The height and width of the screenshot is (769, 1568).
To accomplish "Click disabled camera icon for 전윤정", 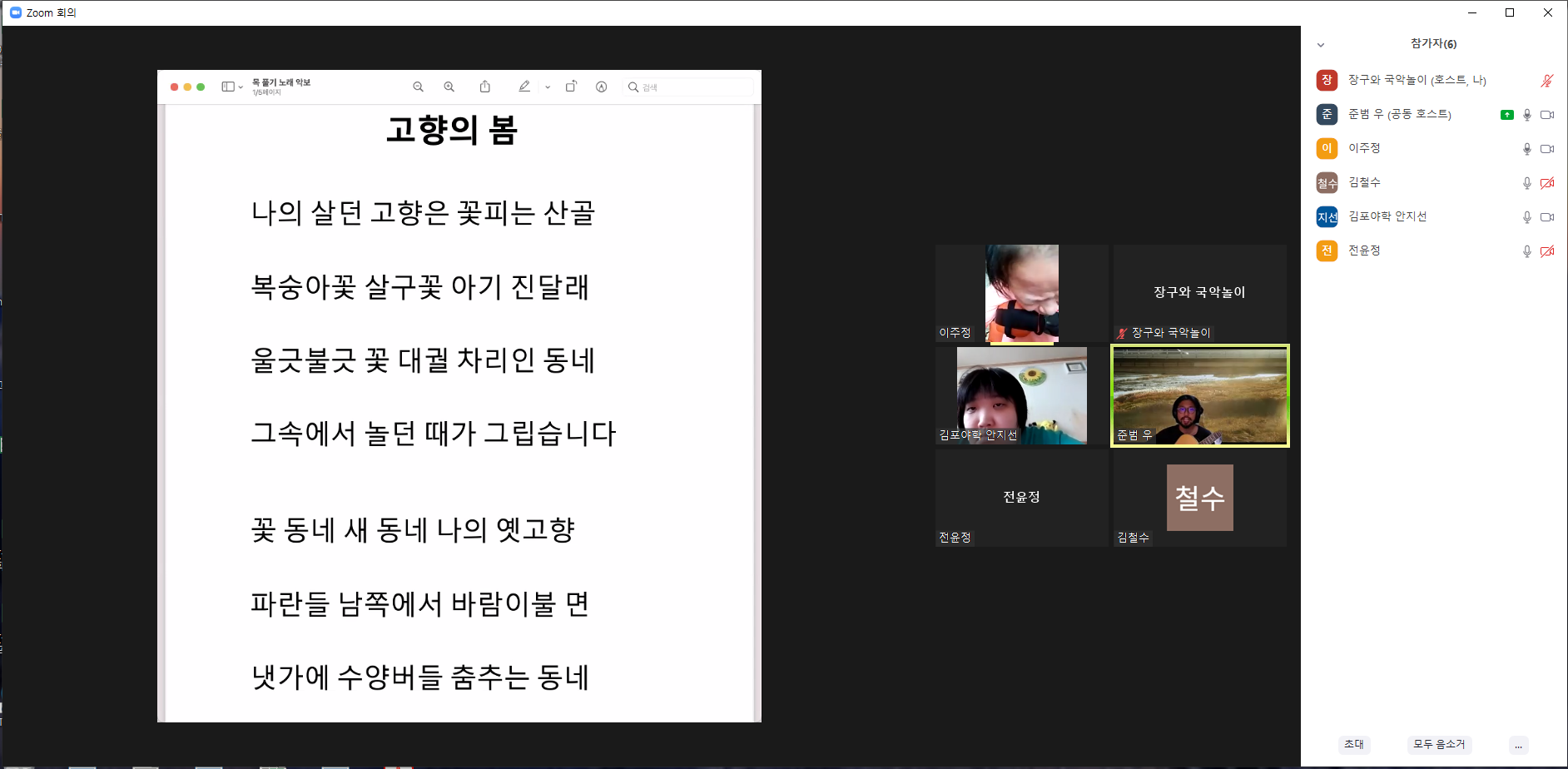I will click(x=1547, y=251).
